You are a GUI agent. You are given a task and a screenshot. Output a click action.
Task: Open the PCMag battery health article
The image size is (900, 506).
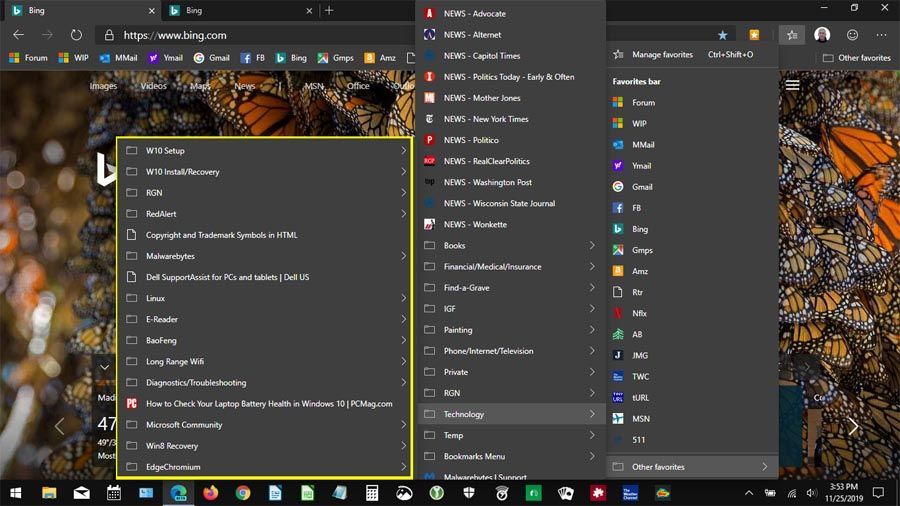pos(265,404)
